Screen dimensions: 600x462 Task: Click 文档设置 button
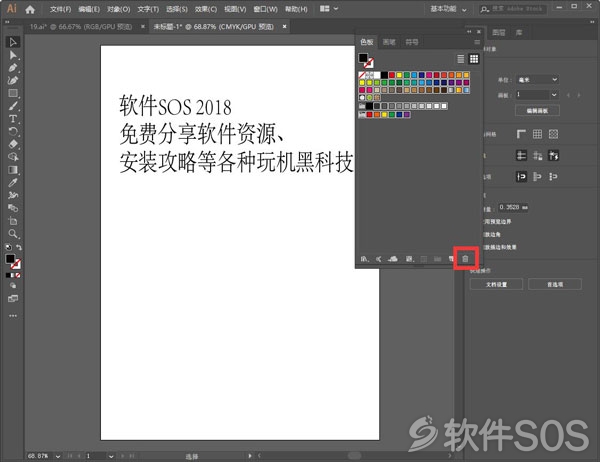[x=496, y=284]
